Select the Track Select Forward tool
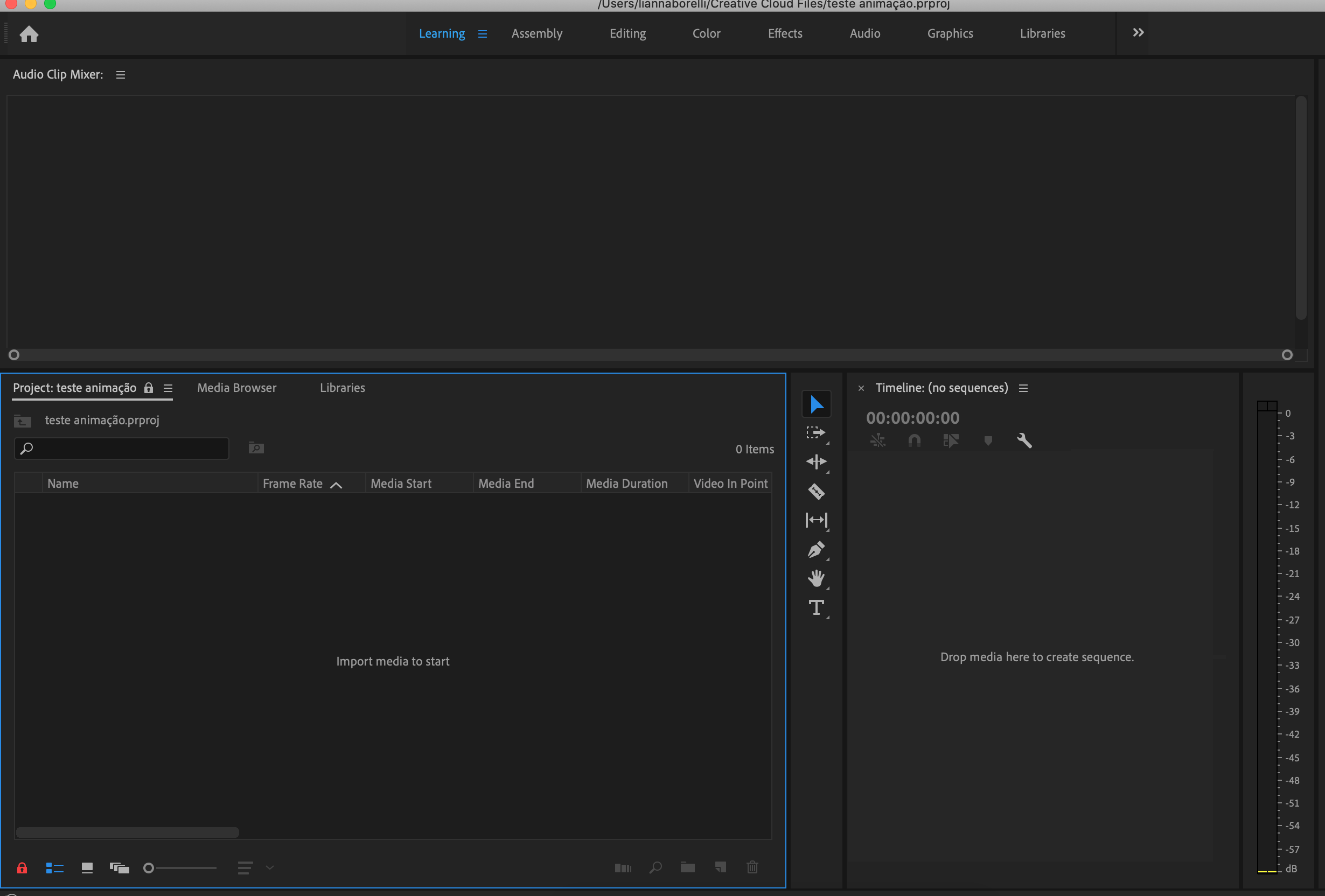This screenshot has height=896, width=1325. 816,432
